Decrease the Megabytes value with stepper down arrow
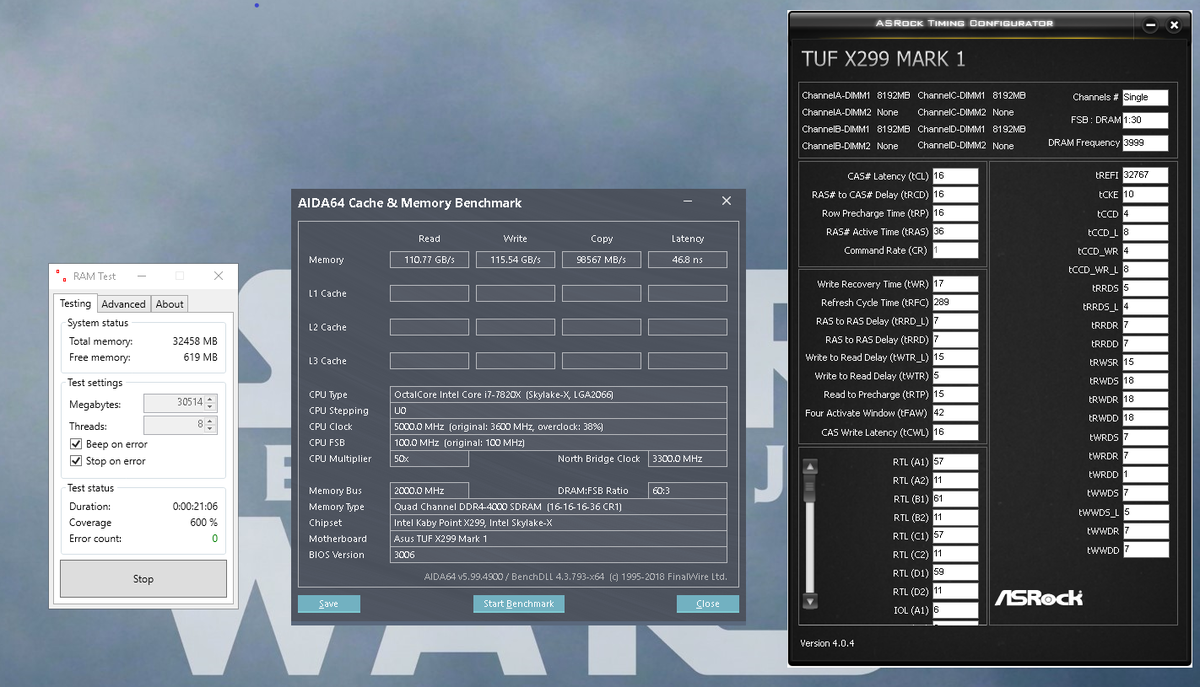The height and width of the screenshot is (687, 1200). (210, 407)
